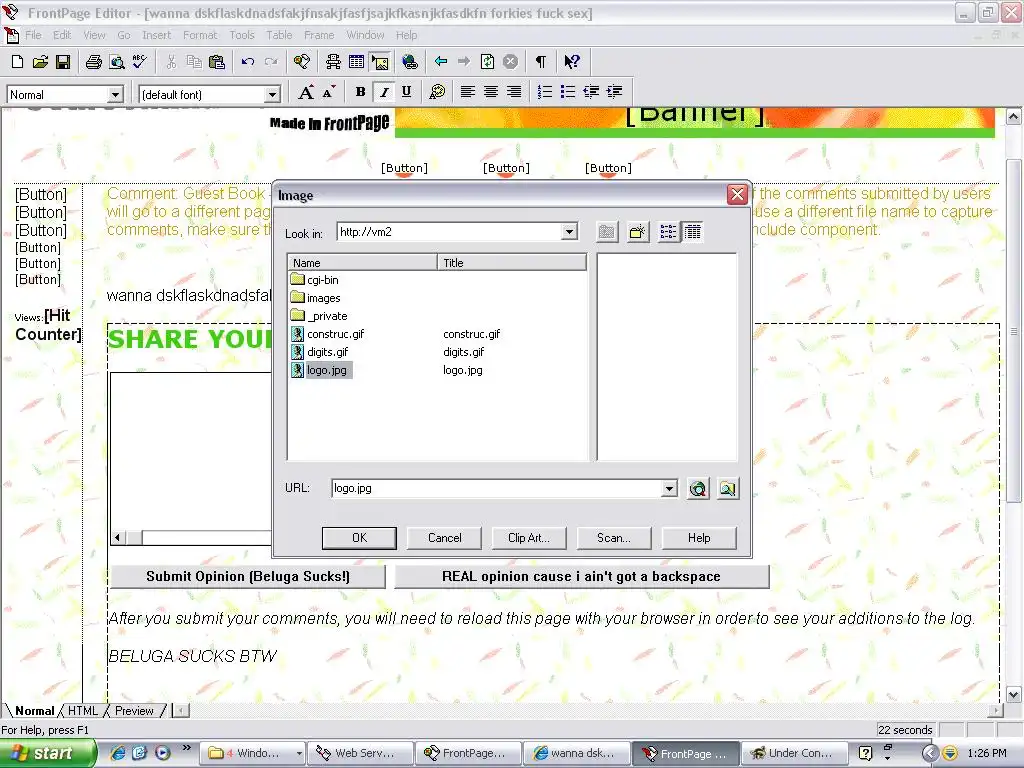1024x768 pixels.
Task: Click the Up One Level folder icon in dialog
Action: [x=607, y=232]
